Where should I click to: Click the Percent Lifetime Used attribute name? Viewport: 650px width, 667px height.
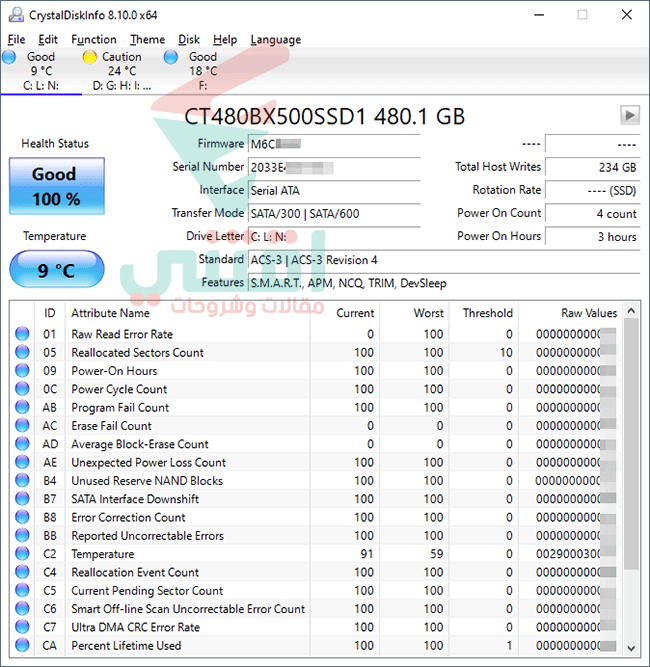pos(126,645)
